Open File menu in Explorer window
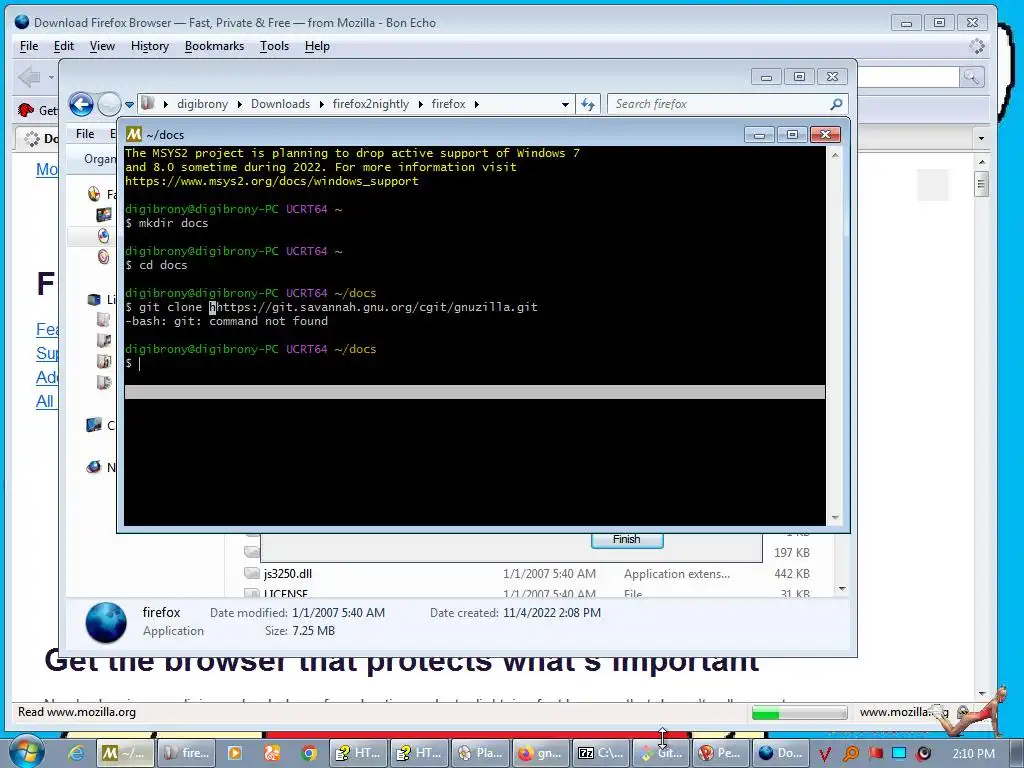Screen dimensions: 1024x768 85,134
